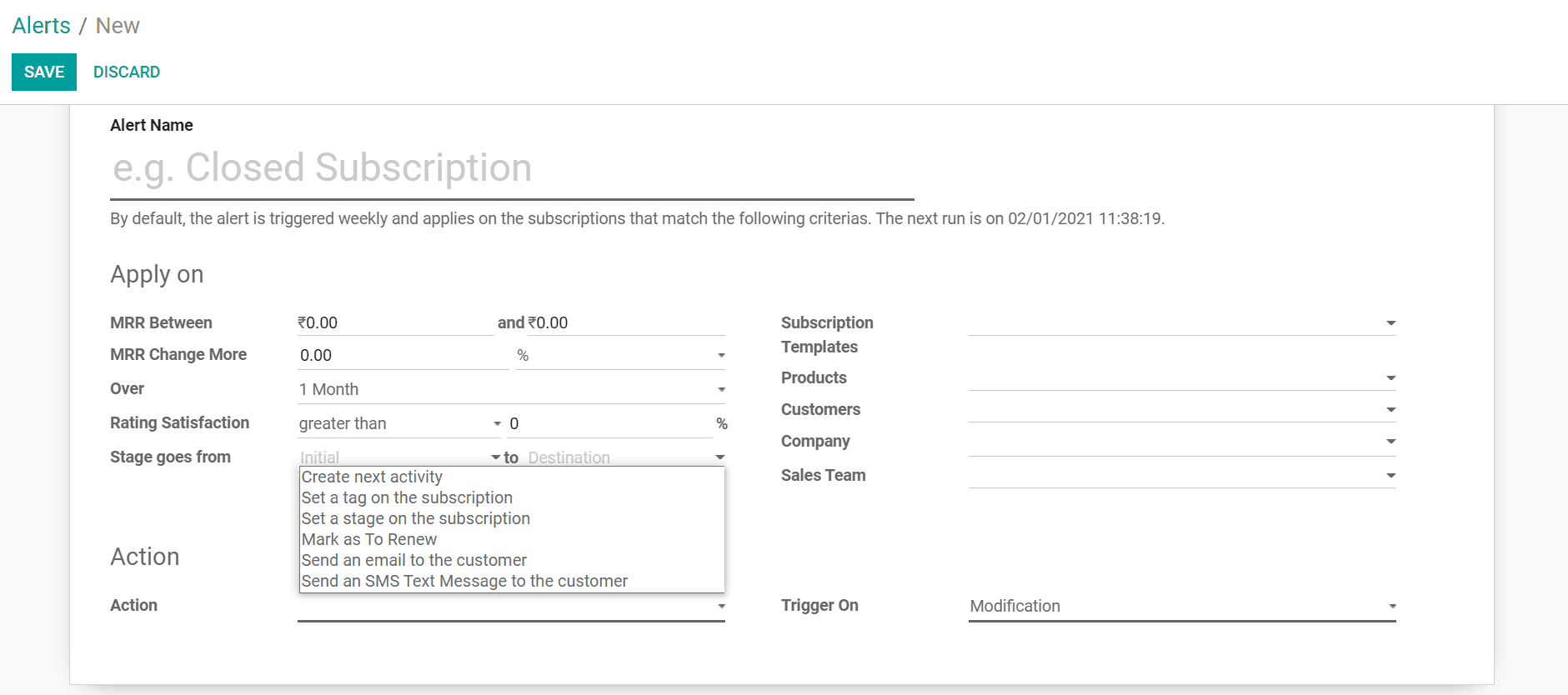Edit the MRR Between minimum amount field
This screenshot has height=695, width=1568.
coord(395,323)
